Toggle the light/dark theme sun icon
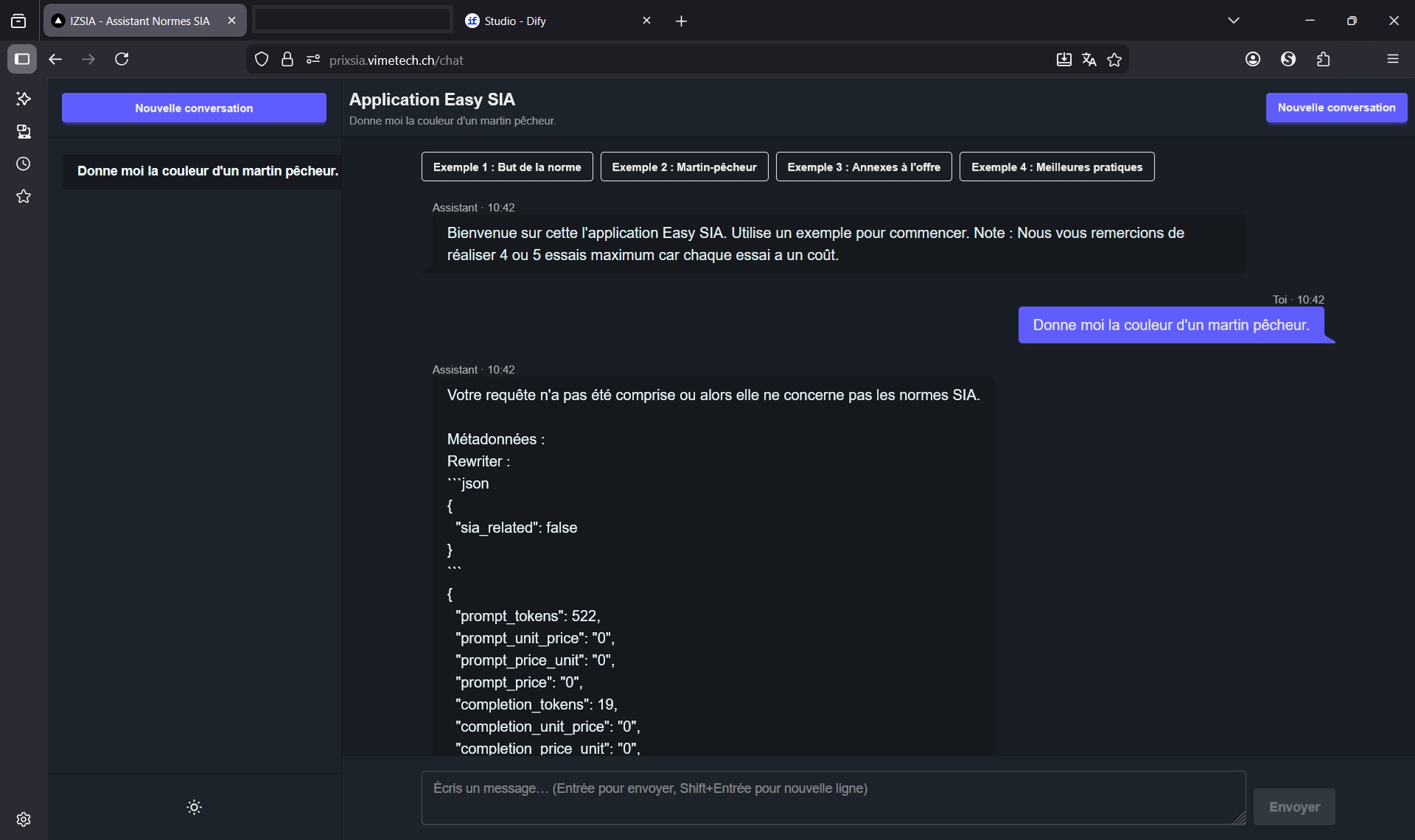The image size is (1415, 840). 194,808
